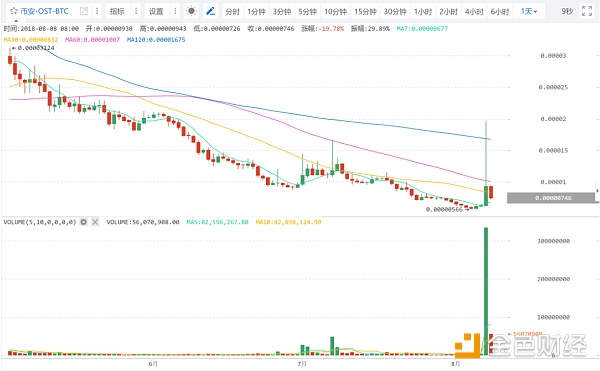This screenshot has width=600, height=371.
Task: Star the 币安-OST-BTC pair as favorite
Action: [14, 11]
